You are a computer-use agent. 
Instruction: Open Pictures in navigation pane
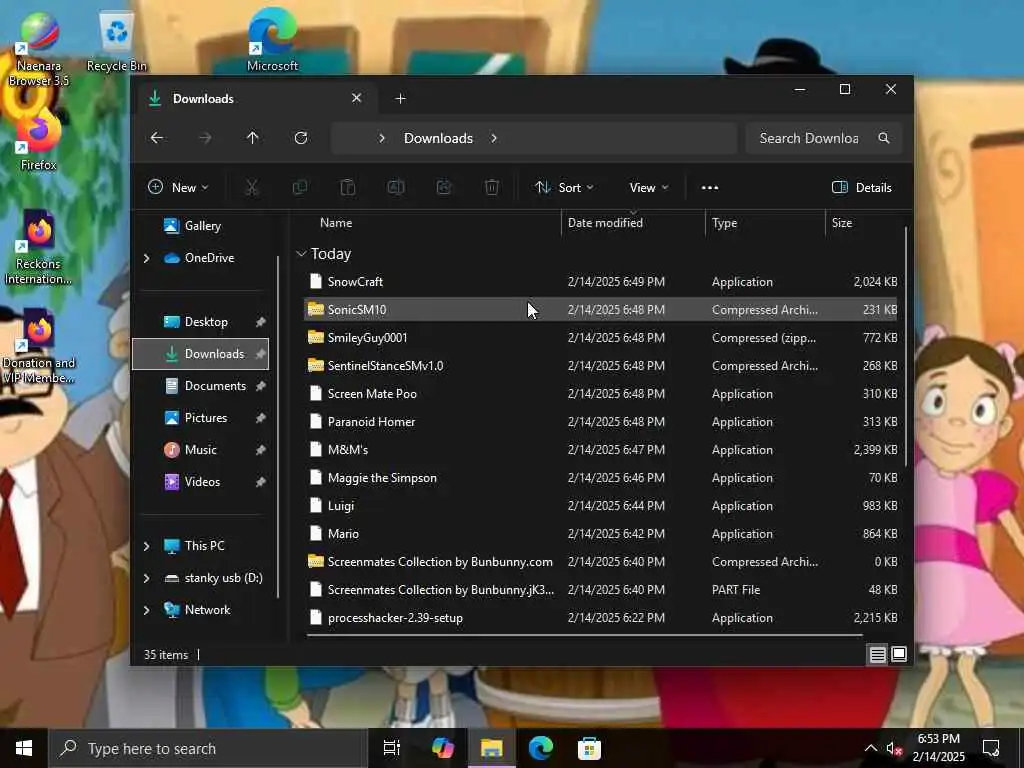[206, 418]
